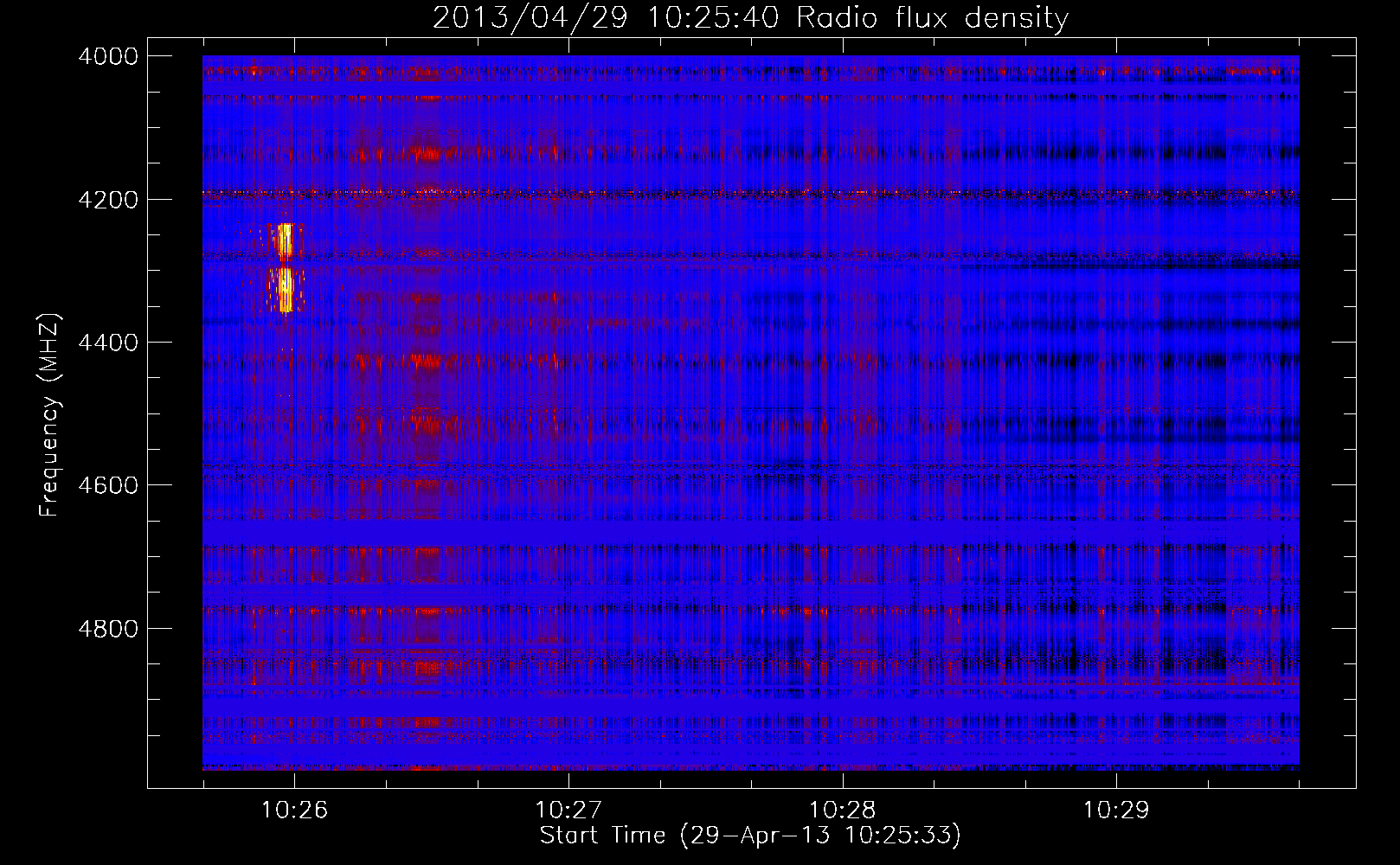The image size is (1400, 865).
Task: Click the 4200 frequency axis label
Action: pyautogui.click(x=107, y=200)
